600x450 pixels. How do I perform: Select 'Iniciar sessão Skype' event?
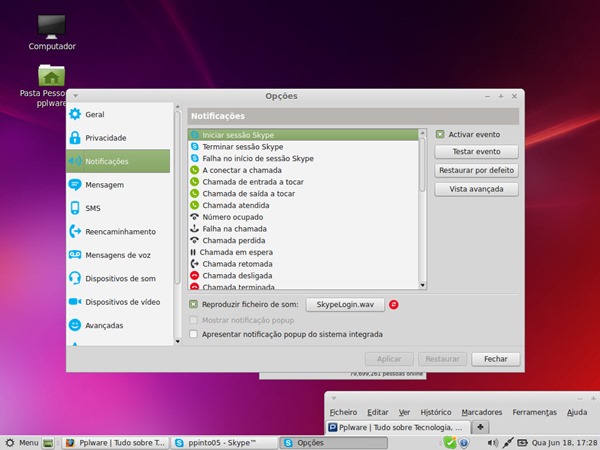point(303,135)
